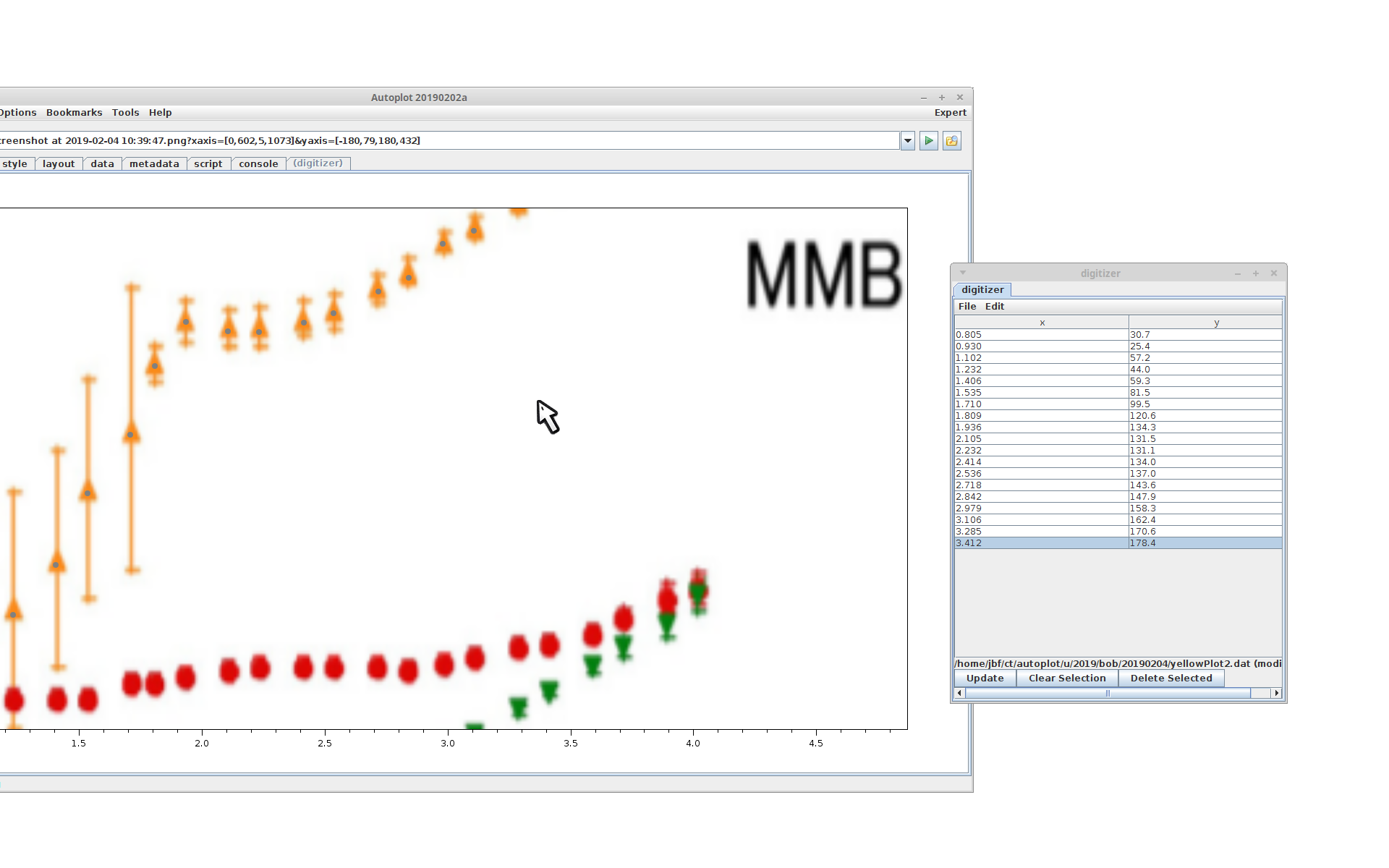Viewport: 1389px width, 868px height.
Task: Click the folder inspect data source icon
Action: pos(952,141)
